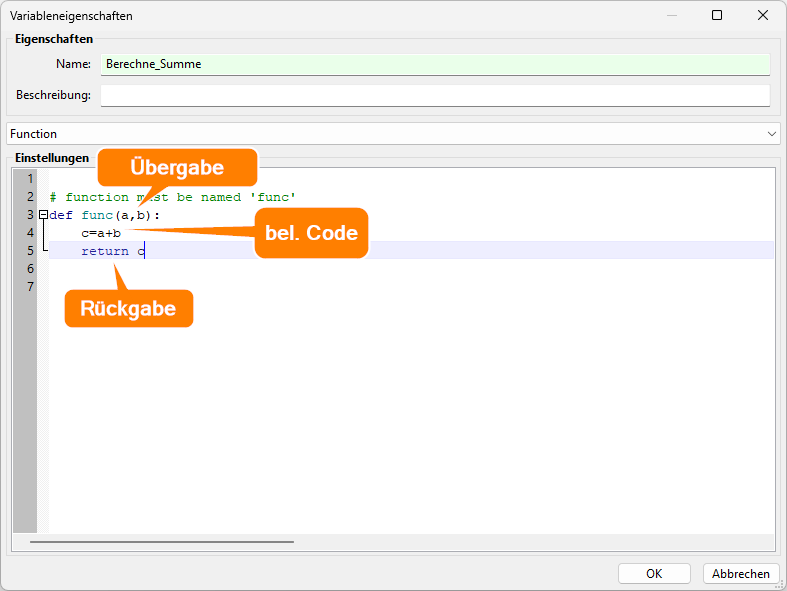Maximize the Variableneigenschaften window
This screenshot has width=787, height=591.
pyautogui.click(x=717, y=15)
